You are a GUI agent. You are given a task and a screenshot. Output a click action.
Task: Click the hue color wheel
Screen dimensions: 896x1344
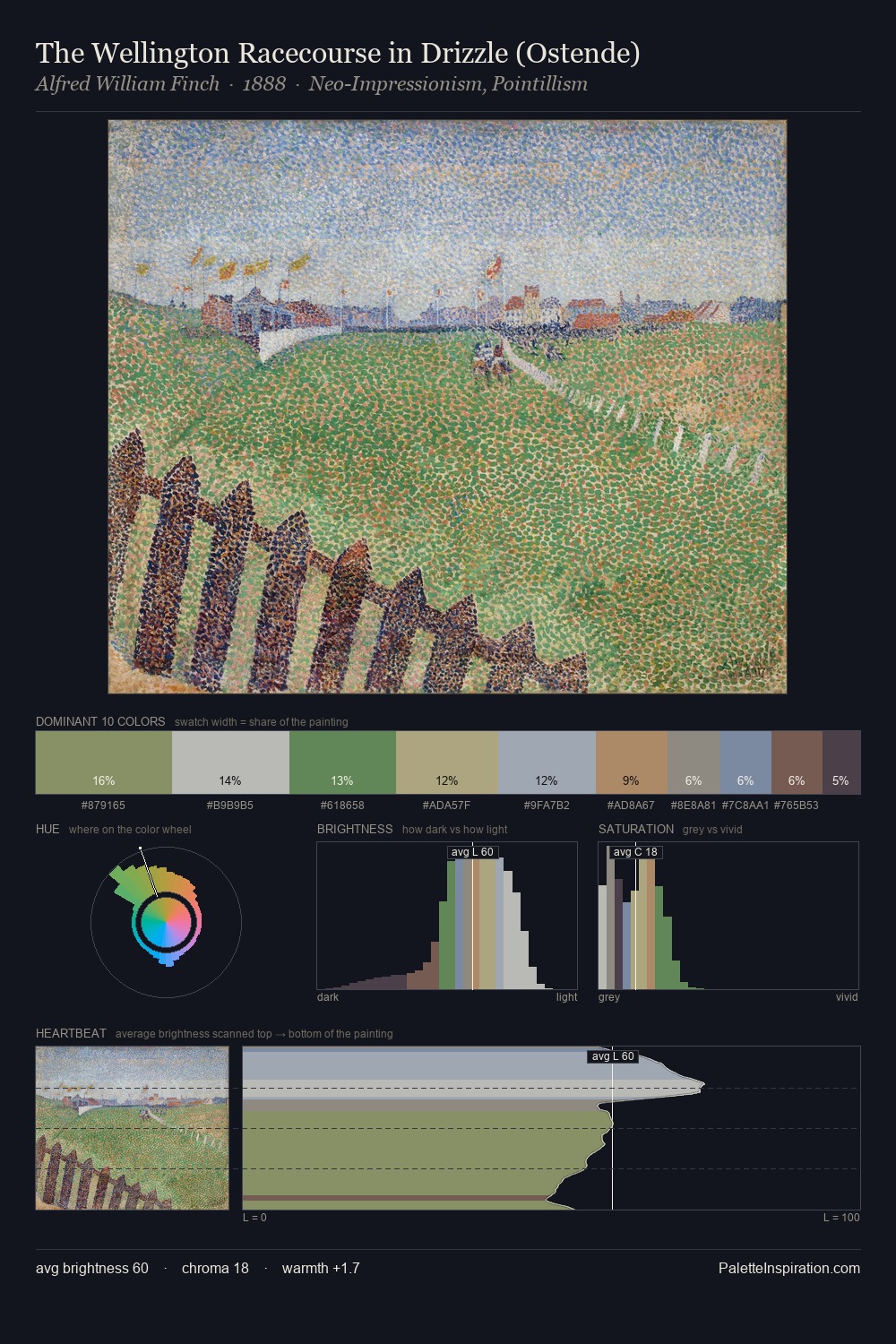pos(166,922)
